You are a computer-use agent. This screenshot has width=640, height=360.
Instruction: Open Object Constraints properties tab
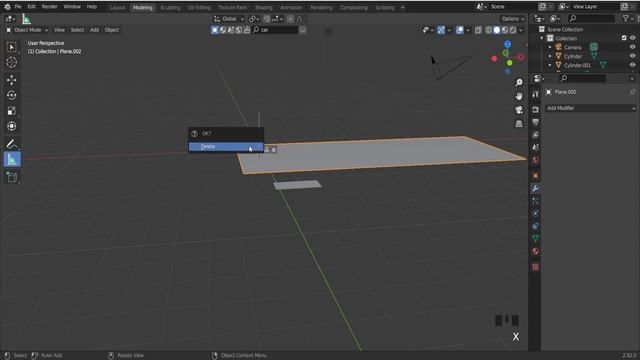pyautogui.click(x=536, y=226)
